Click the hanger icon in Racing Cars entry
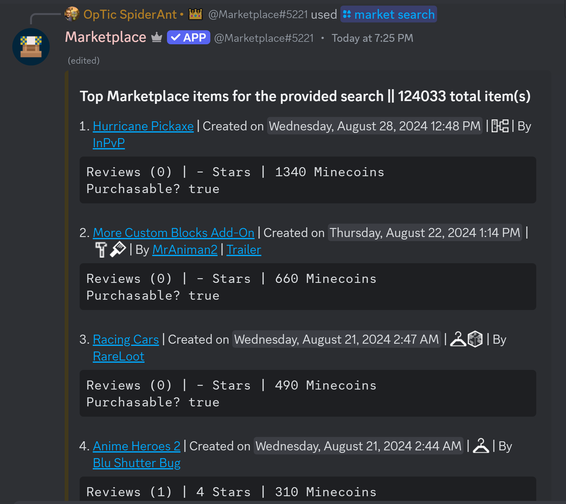The height and width of the screenshot is (504, 566). point(458,339)
